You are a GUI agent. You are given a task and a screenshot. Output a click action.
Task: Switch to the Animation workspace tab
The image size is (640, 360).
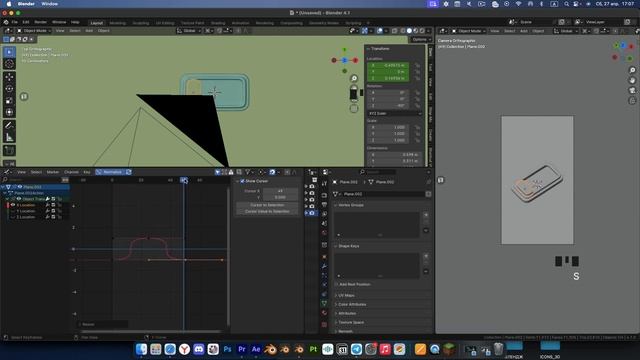coord(240,23)
